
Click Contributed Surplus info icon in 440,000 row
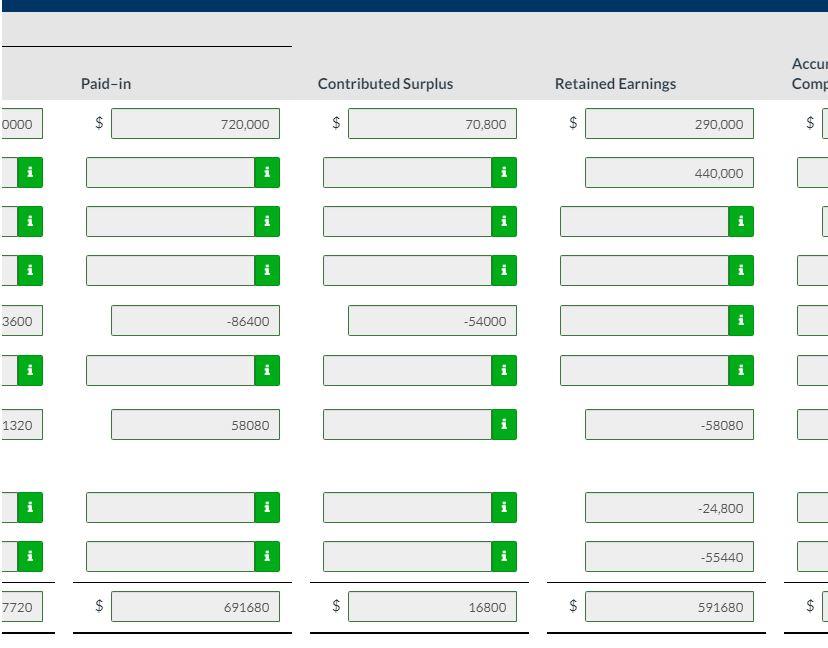pos(504,172)
